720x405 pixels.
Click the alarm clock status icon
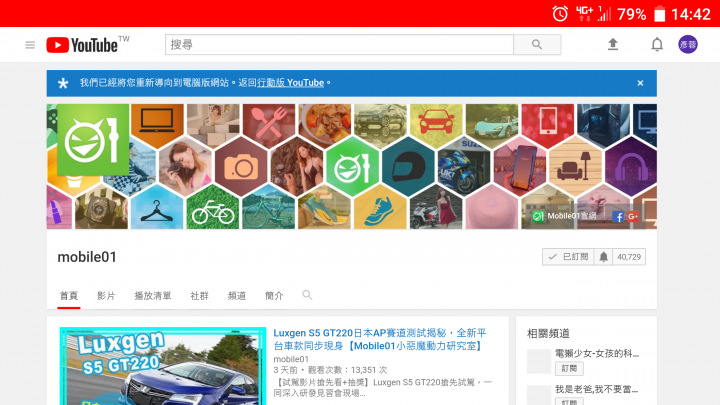tap(560, 13)
